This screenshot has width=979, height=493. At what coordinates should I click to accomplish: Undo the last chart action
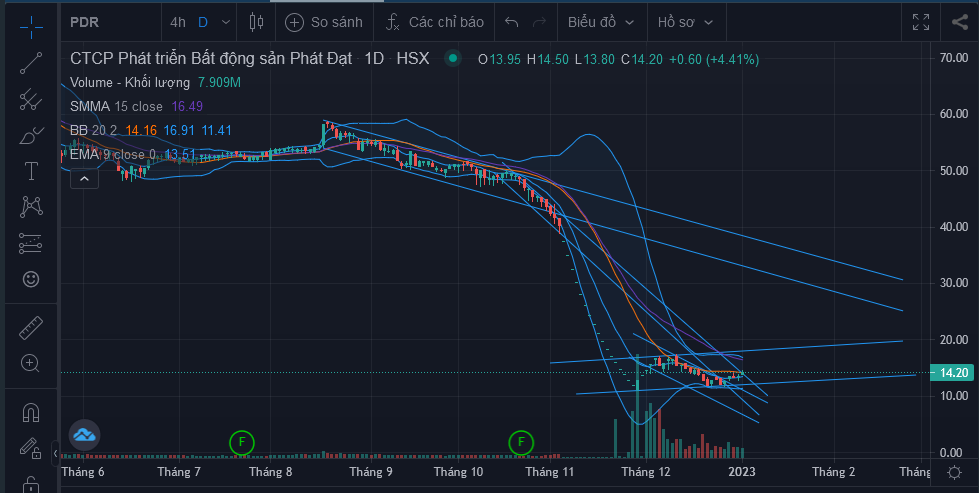pos(511,22)
